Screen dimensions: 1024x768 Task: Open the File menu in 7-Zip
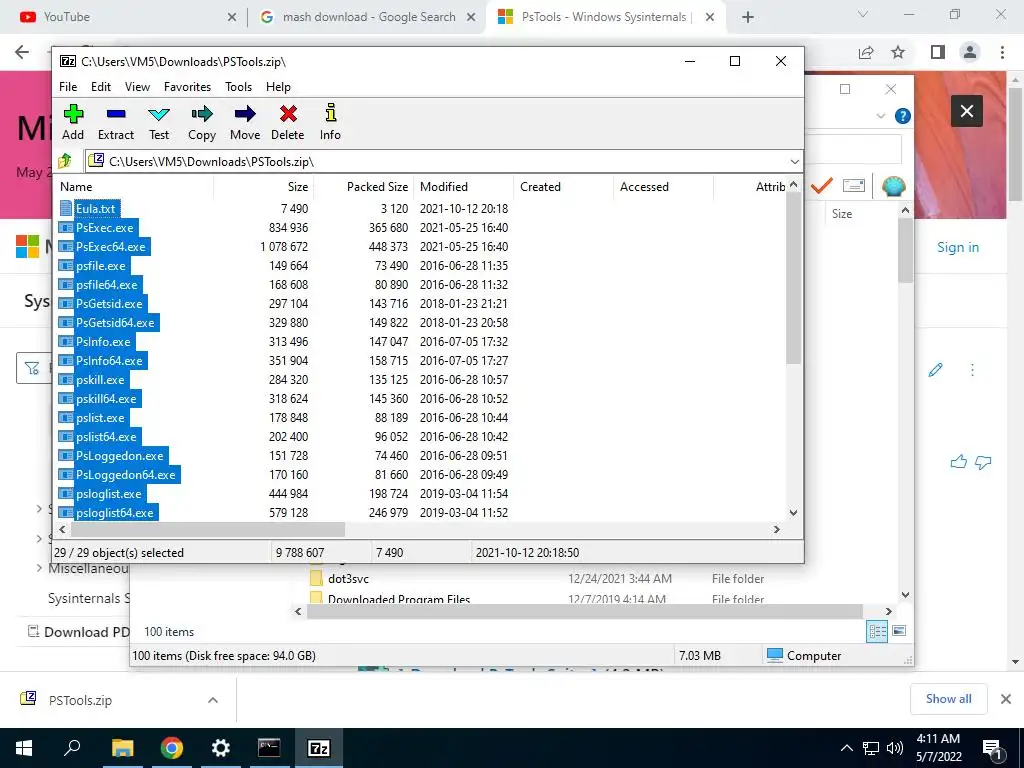(68, 87)
